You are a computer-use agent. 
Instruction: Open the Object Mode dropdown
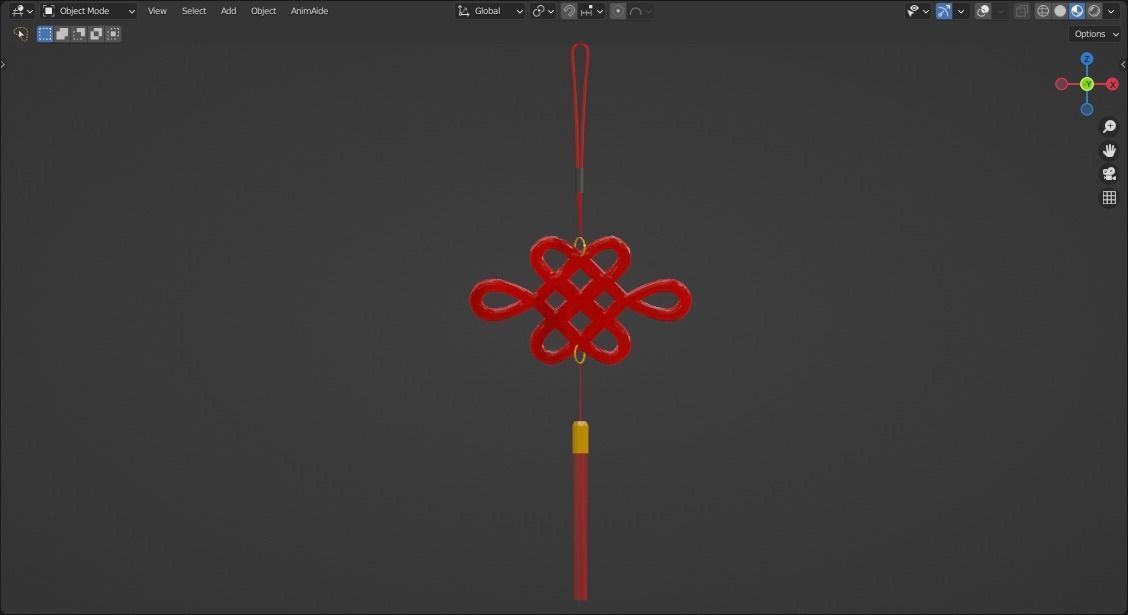[88, 11]
